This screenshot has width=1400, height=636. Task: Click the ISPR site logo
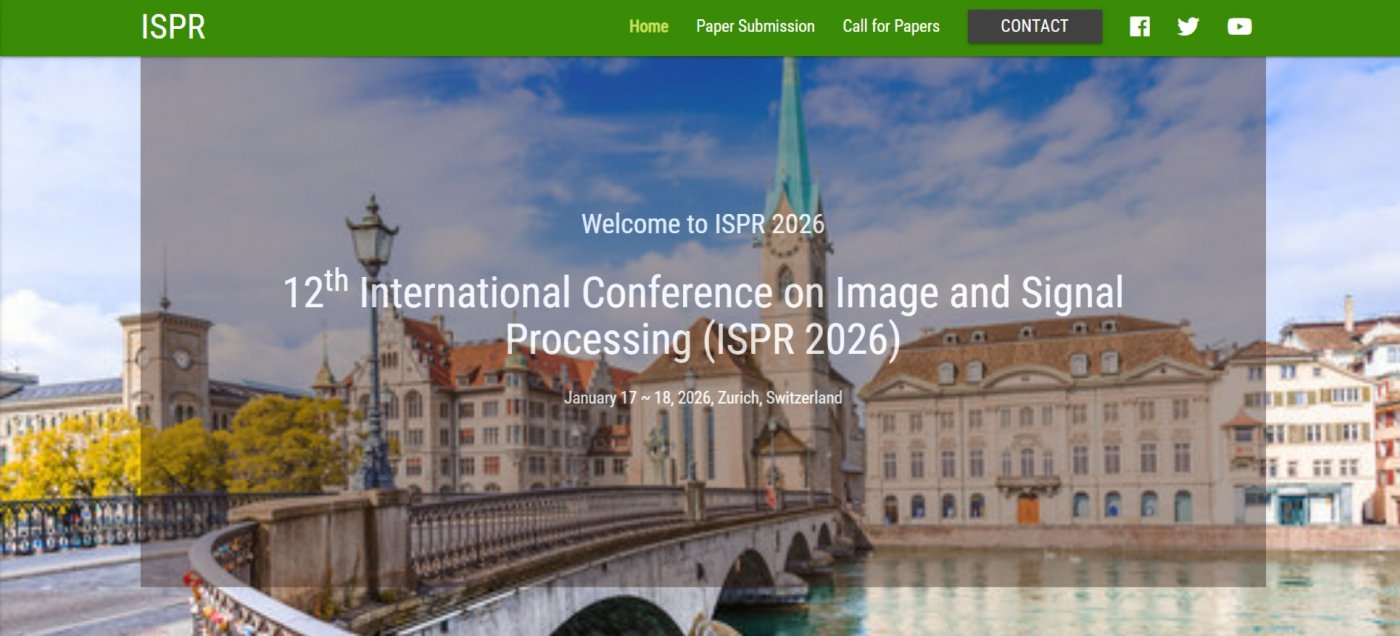pyautogui.click(x=173, y=27)
